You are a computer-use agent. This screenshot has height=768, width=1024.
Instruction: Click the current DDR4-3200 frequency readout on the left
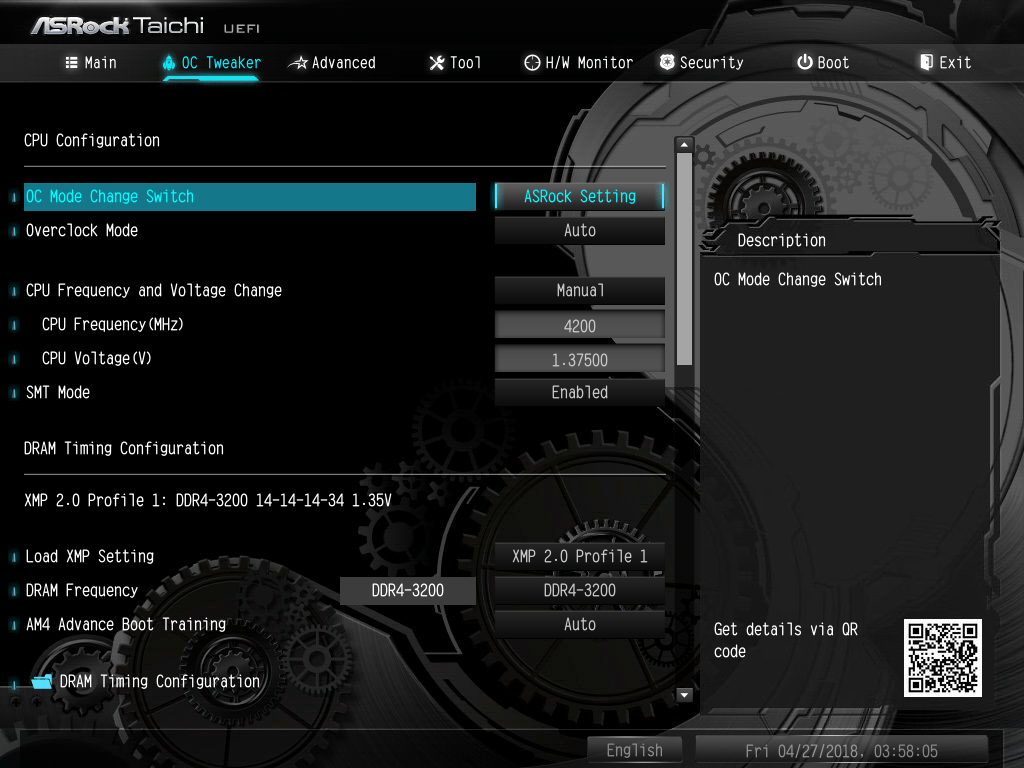point(408,590)
